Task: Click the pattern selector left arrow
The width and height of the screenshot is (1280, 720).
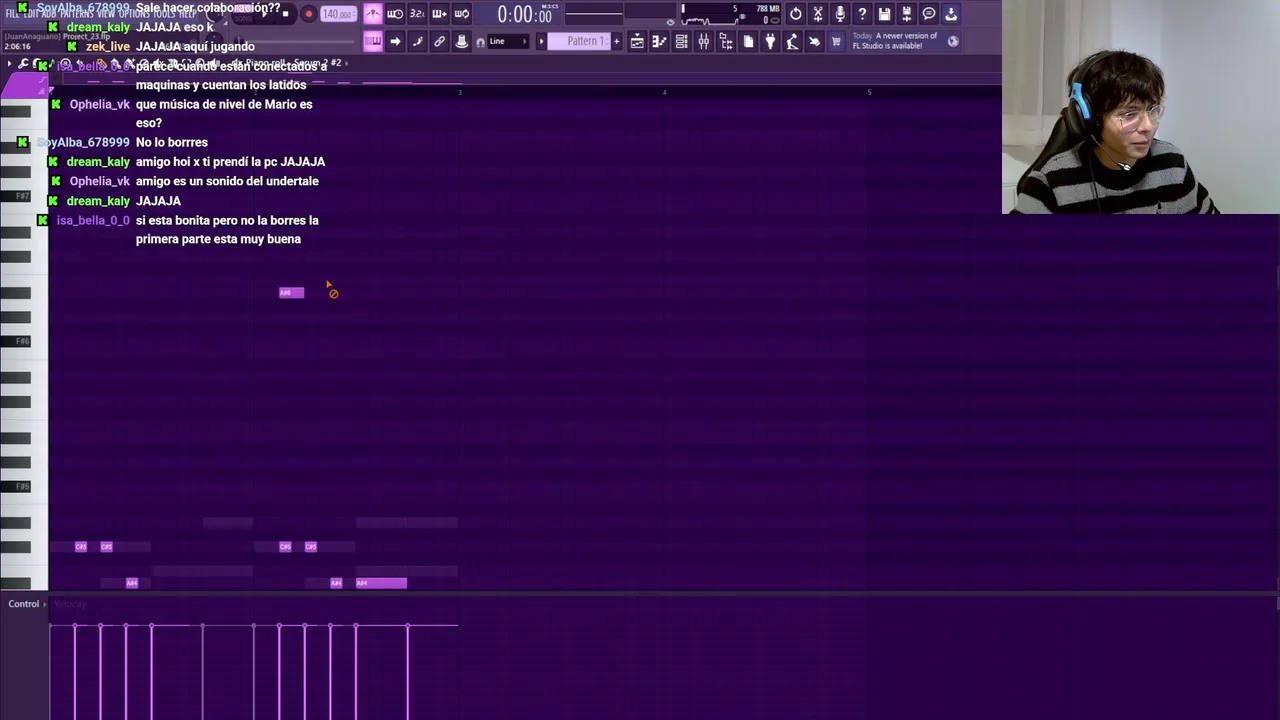Action: 541,41
